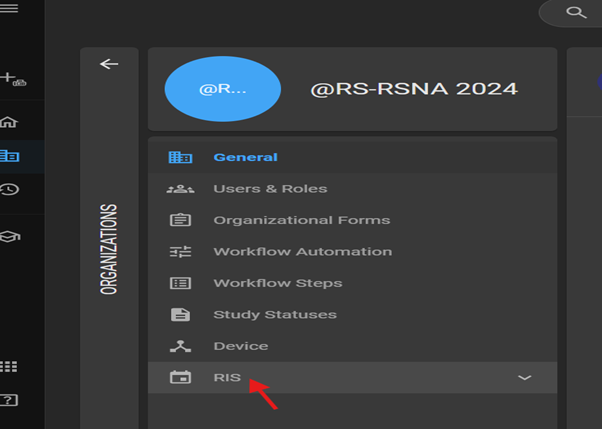Select Workflow Automation menu item

pyautogui.click(x=302, y=252)
